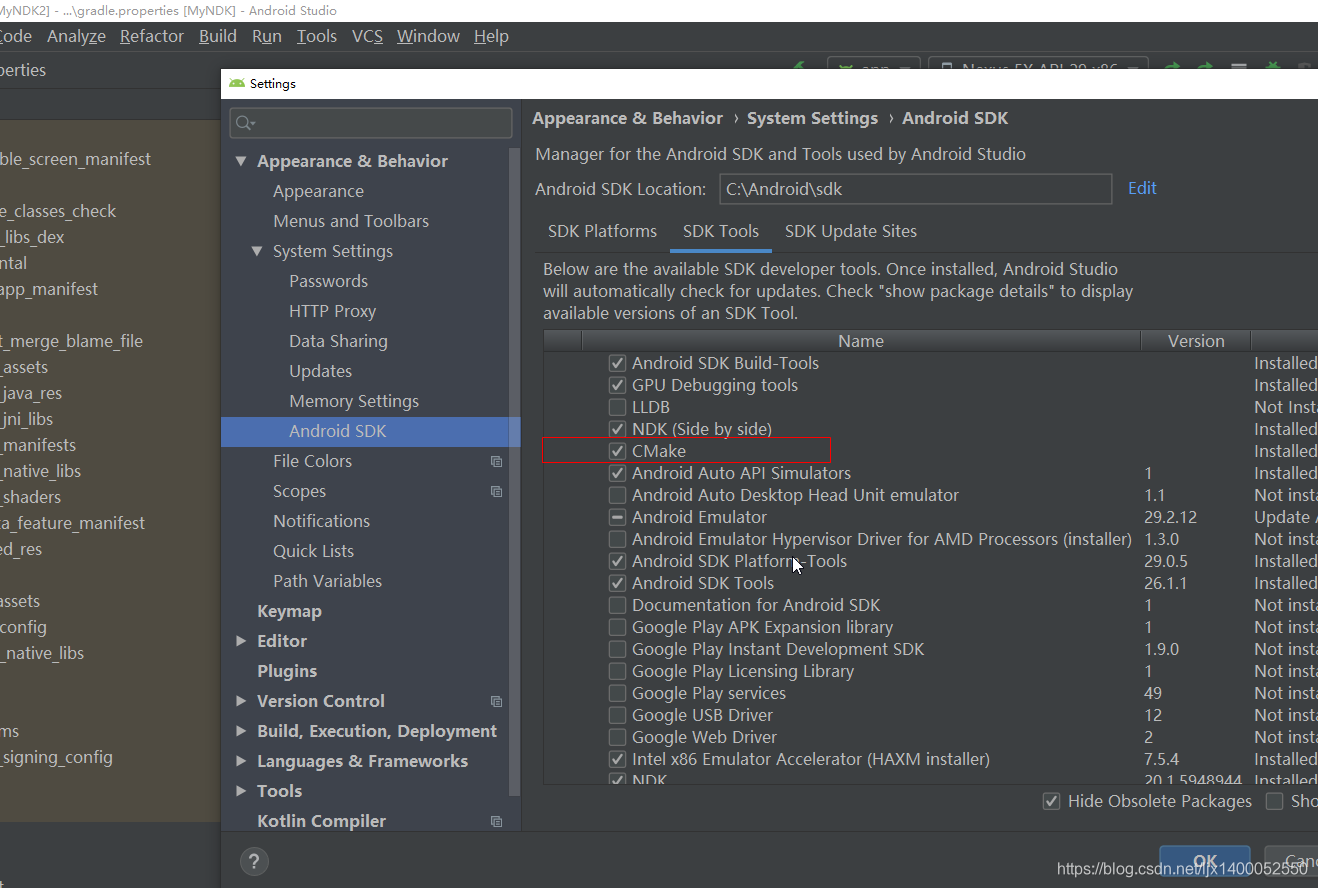The image size is (1318, 888).
Task: Expand the Editor settings section
Action: (x=241, y=641)
